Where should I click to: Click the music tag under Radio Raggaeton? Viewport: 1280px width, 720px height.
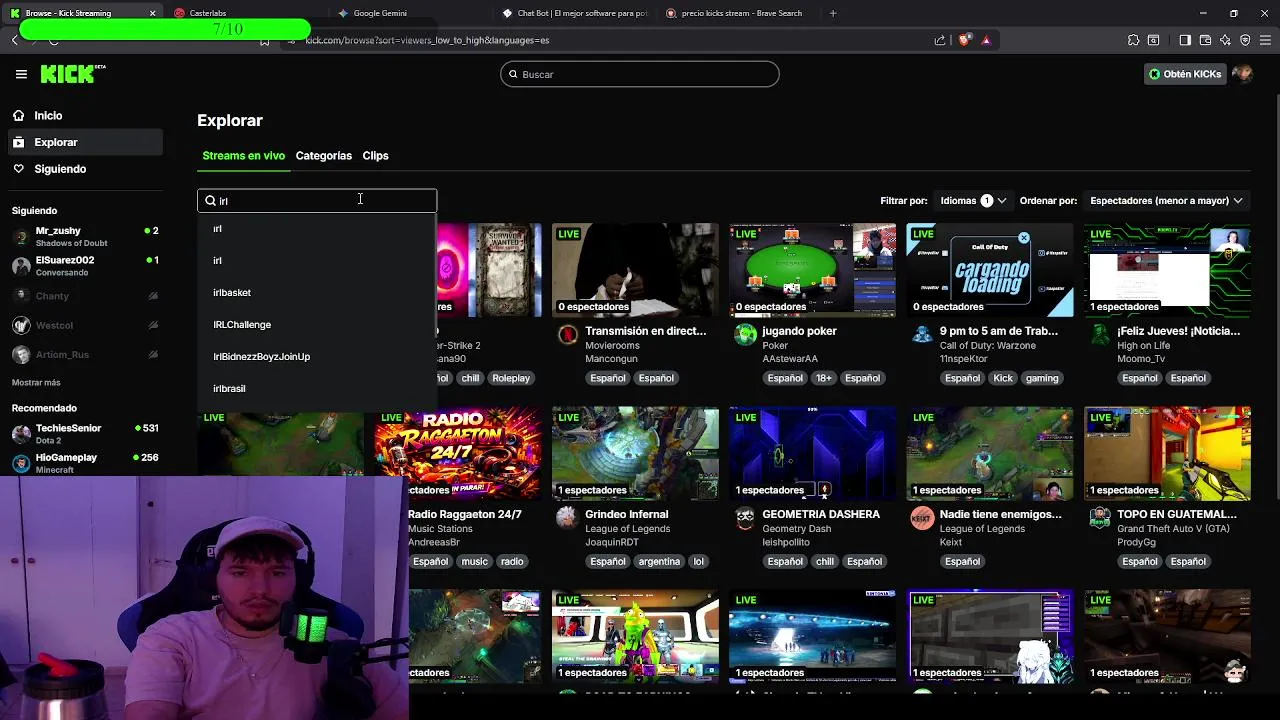474,562
